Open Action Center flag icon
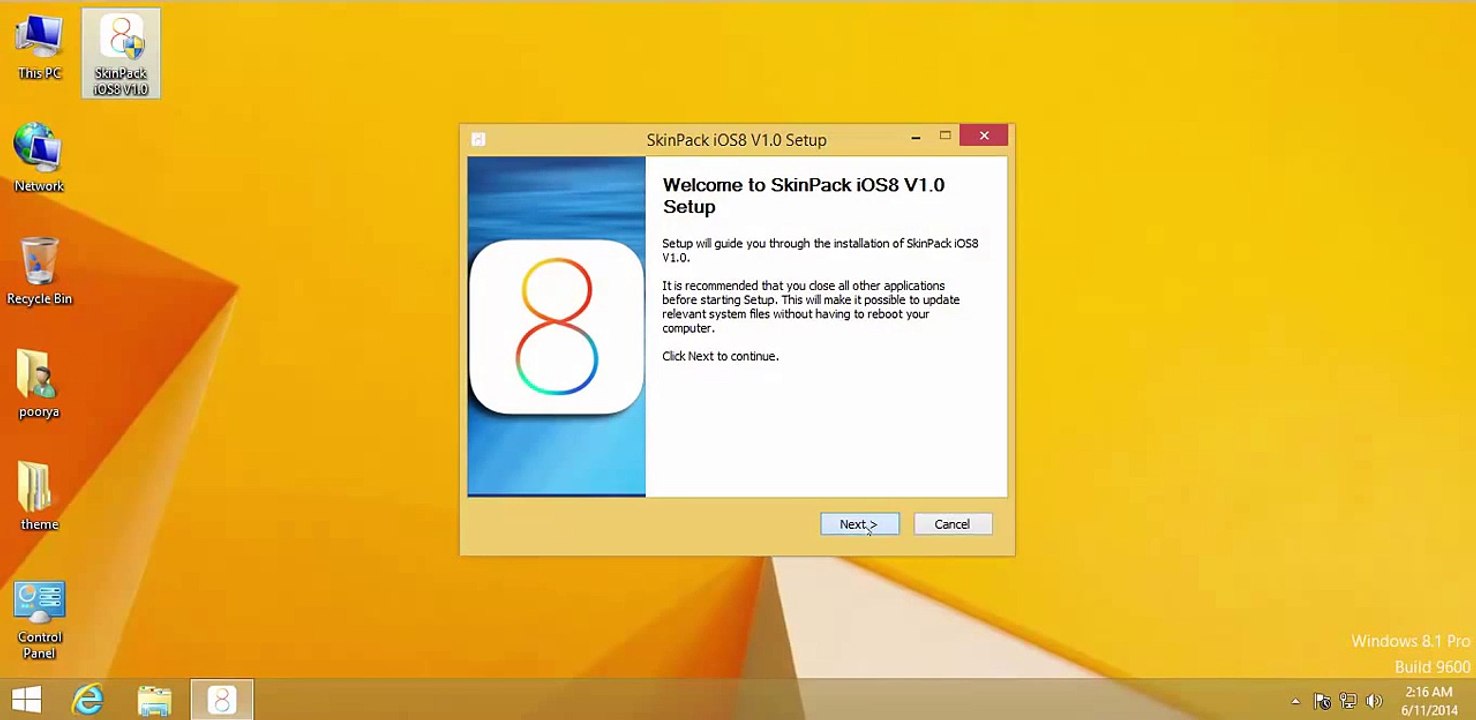This screenshot has height=720, width=1476. pos(1322,701)
